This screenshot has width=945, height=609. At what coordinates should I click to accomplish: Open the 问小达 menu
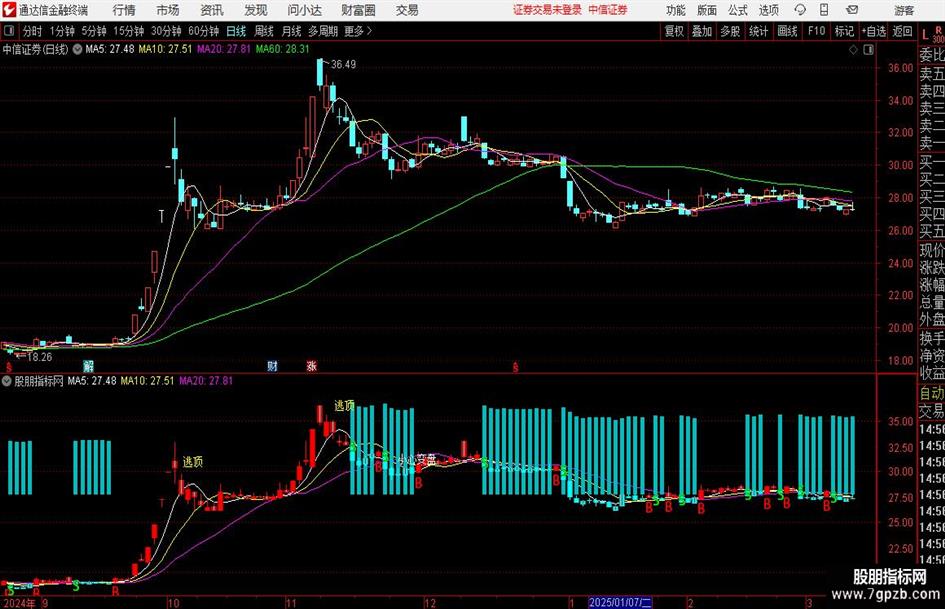coord(304,10)
